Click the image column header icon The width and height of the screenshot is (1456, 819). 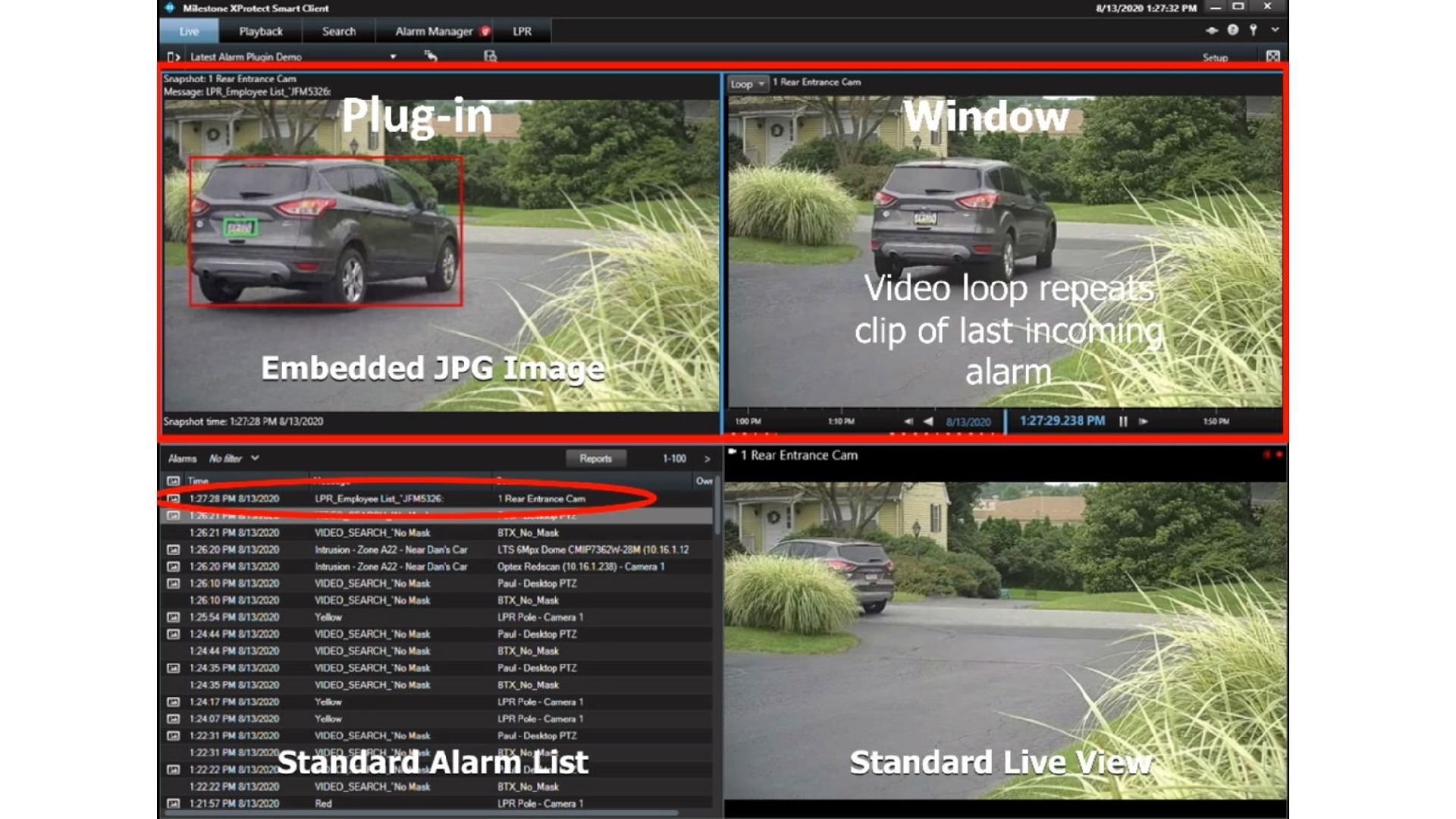[x=173, y=481]
